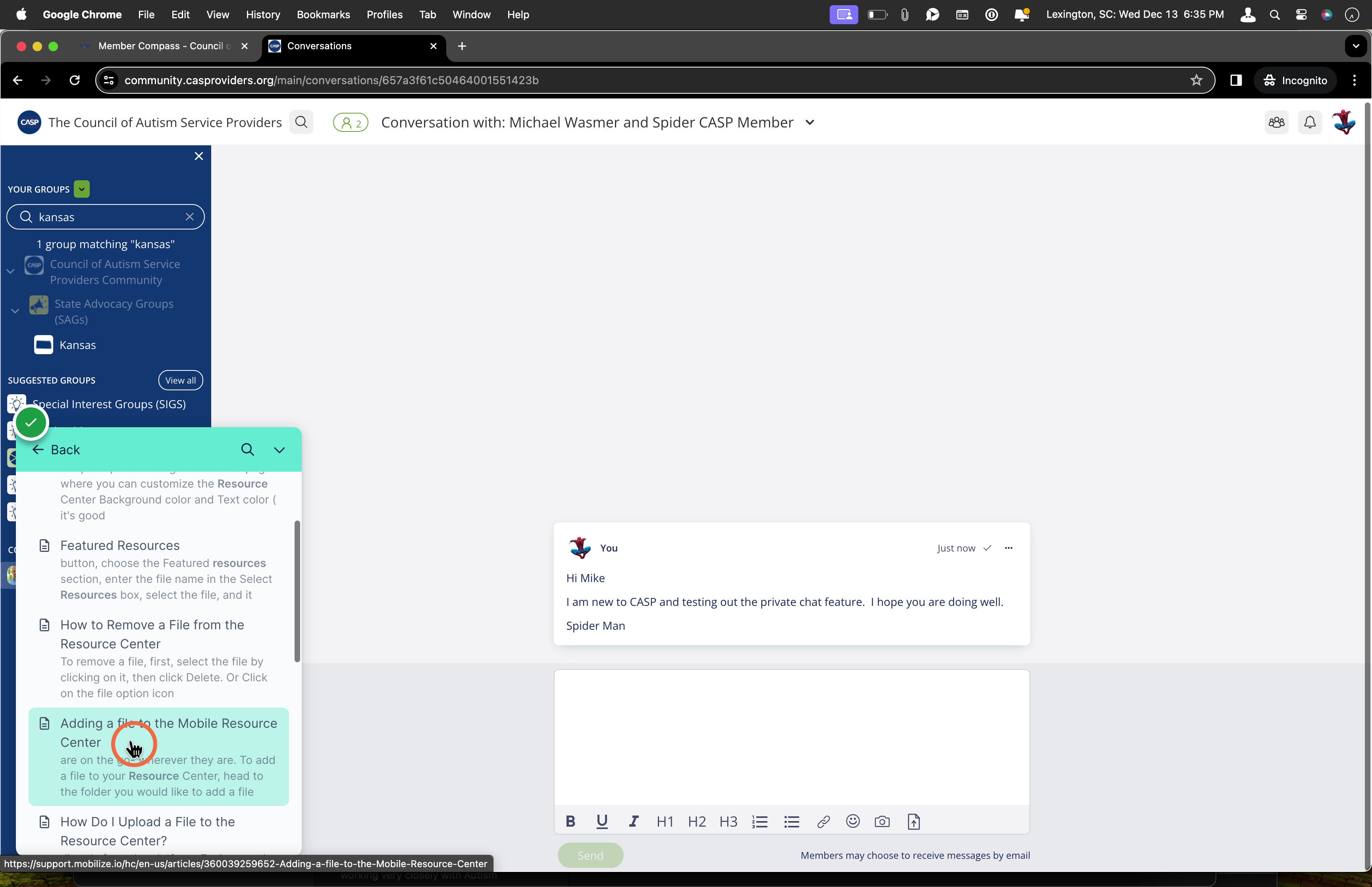
Task: Upload a file attachment icon
Action: coord(914,821)
